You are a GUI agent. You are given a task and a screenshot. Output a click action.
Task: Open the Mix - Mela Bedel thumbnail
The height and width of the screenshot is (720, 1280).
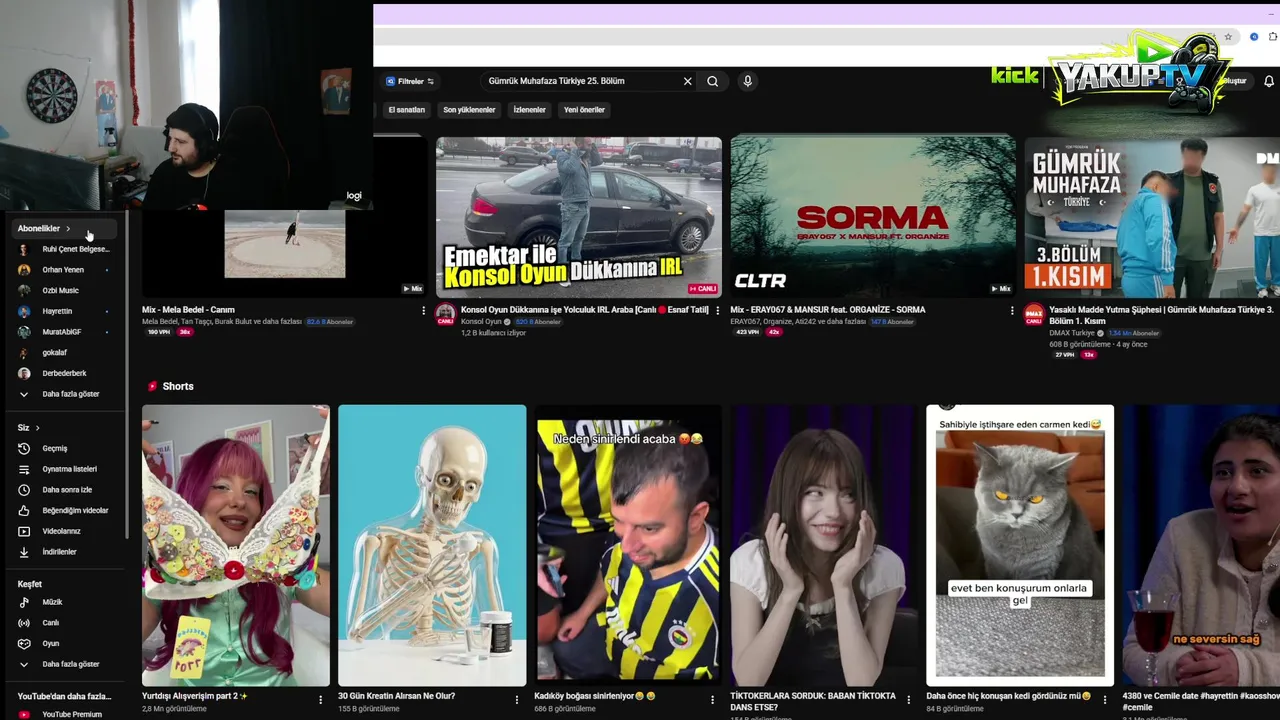285,217
